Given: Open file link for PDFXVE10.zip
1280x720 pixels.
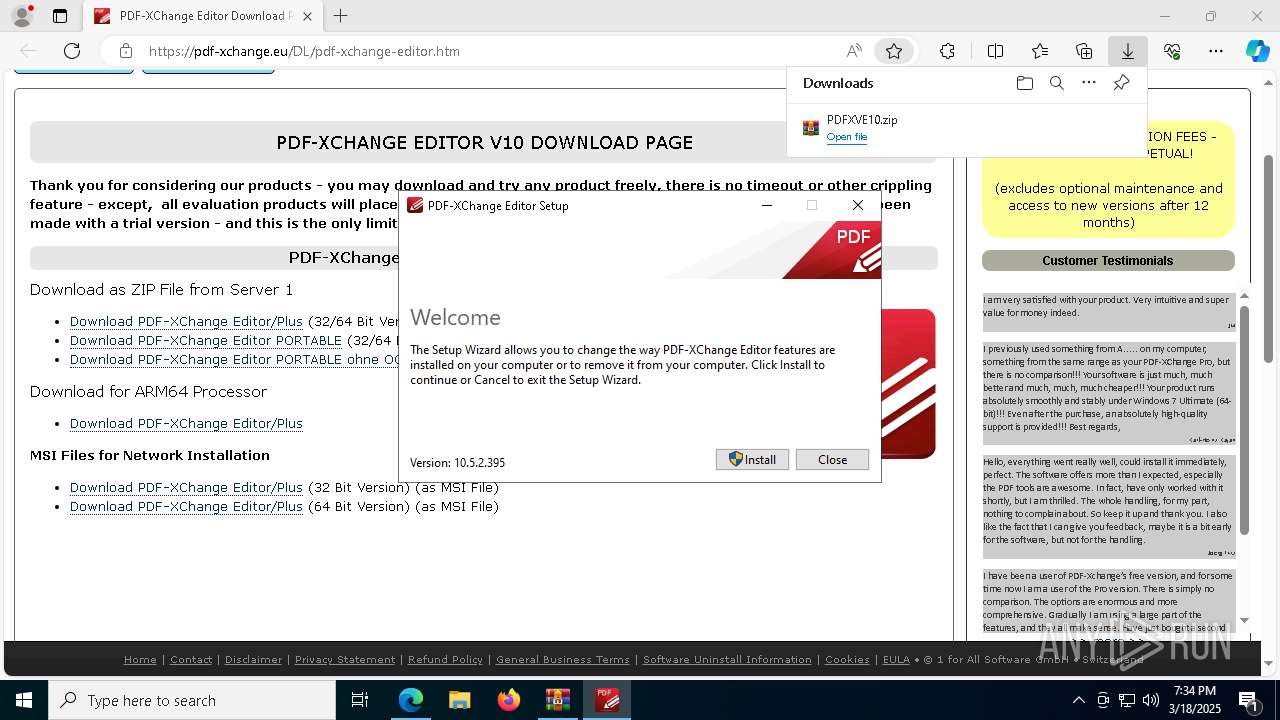Looking at the screenshot, I should click(x=847, y=137).
